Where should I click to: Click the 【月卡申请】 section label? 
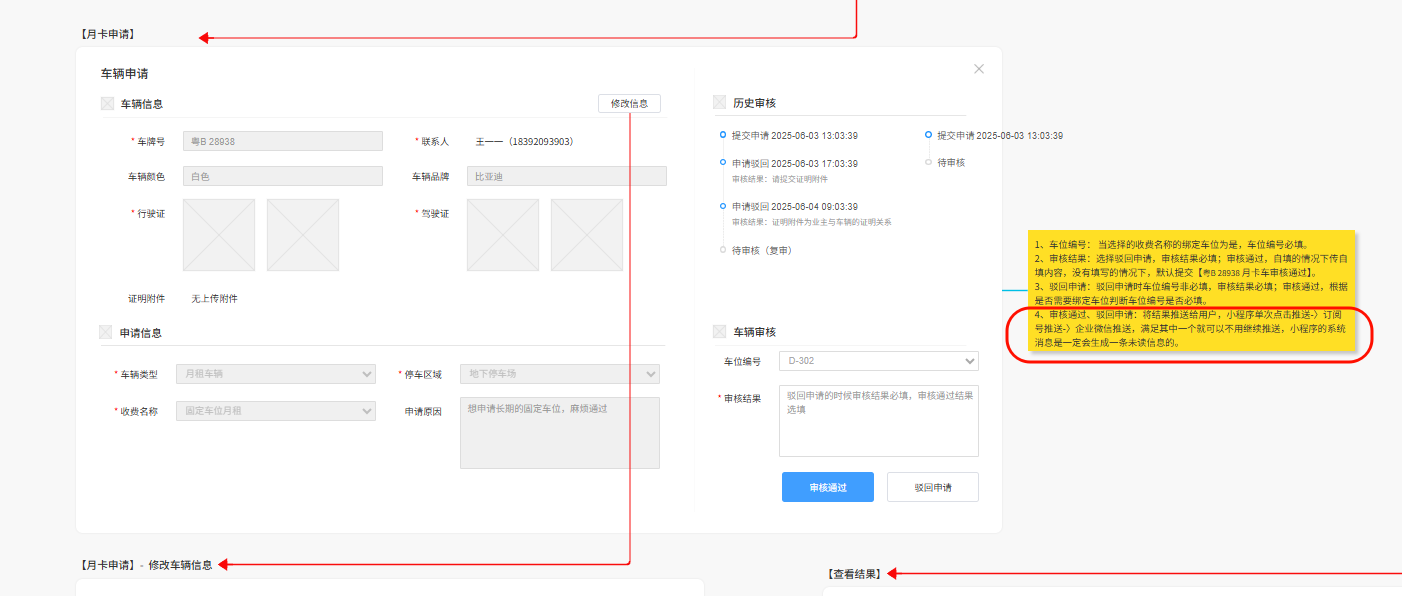pyautogui.click(x=107, y=32)
